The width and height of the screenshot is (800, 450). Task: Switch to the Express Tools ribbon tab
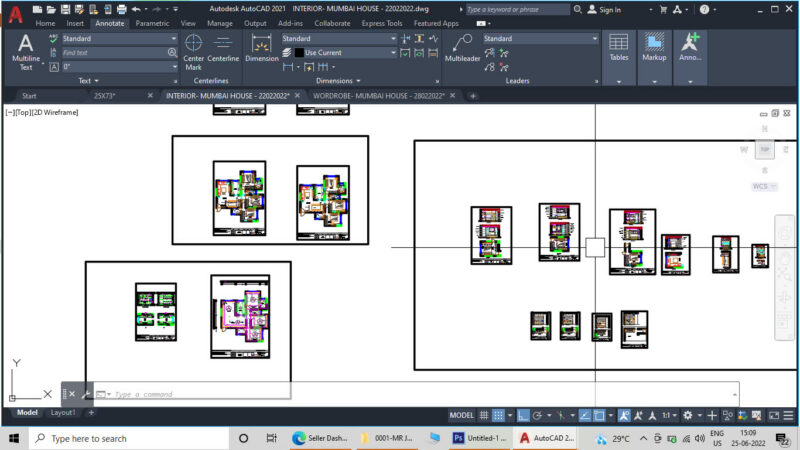tap(382, 23)
